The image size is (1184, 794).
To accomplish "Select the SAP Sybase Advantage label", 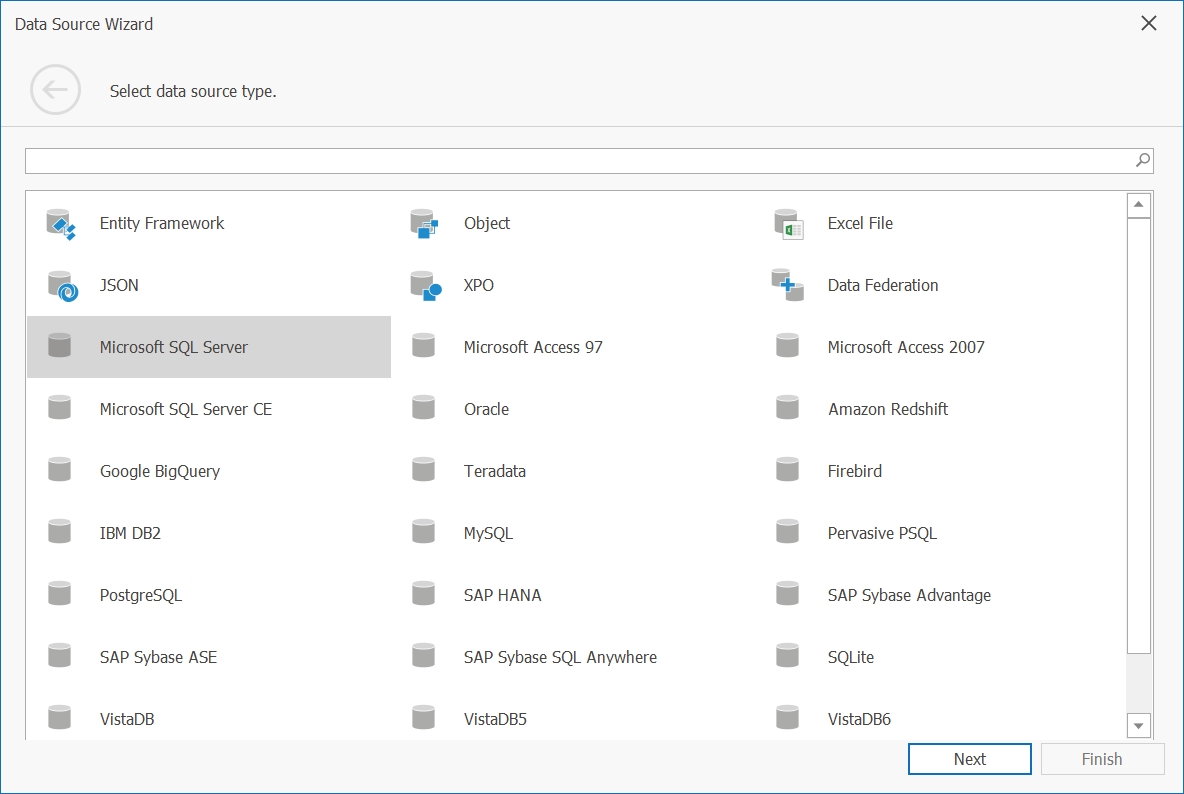I will (909, 595).
